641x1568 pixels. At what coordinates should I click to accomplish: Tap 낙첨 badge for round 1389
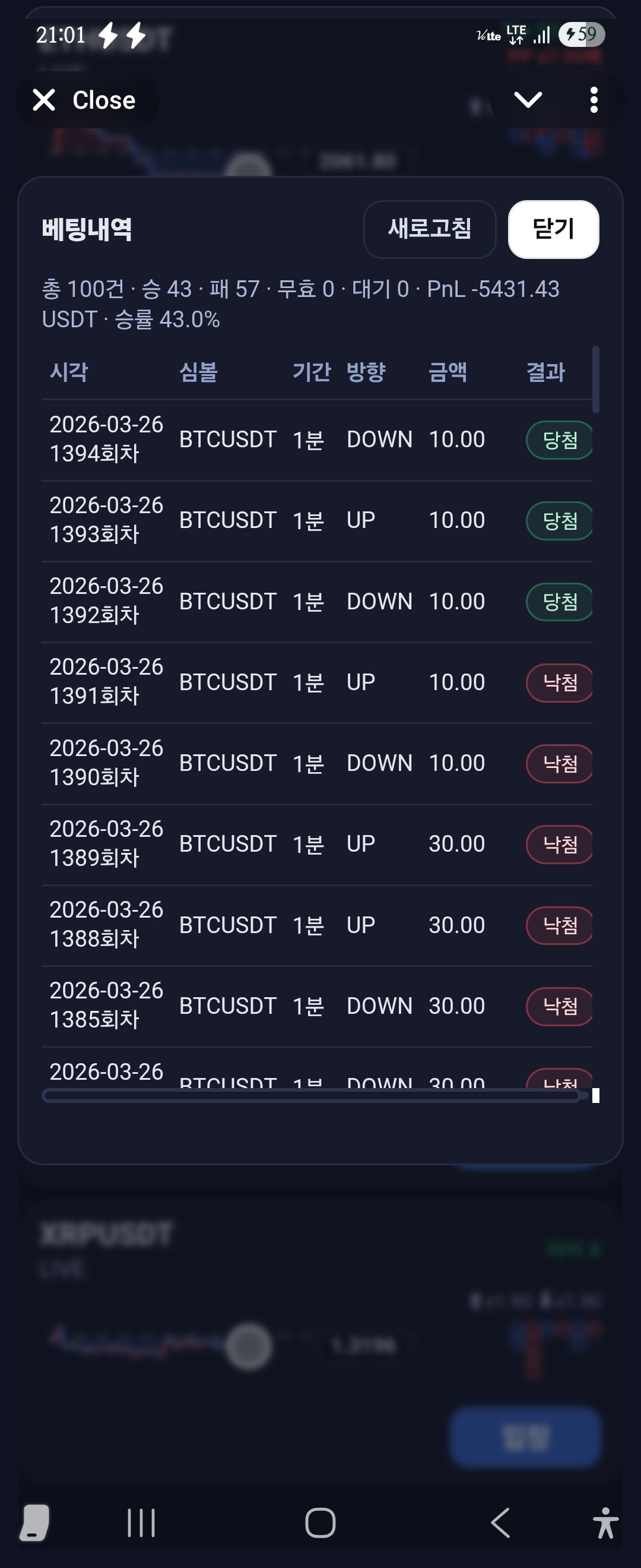pos(559,844)
